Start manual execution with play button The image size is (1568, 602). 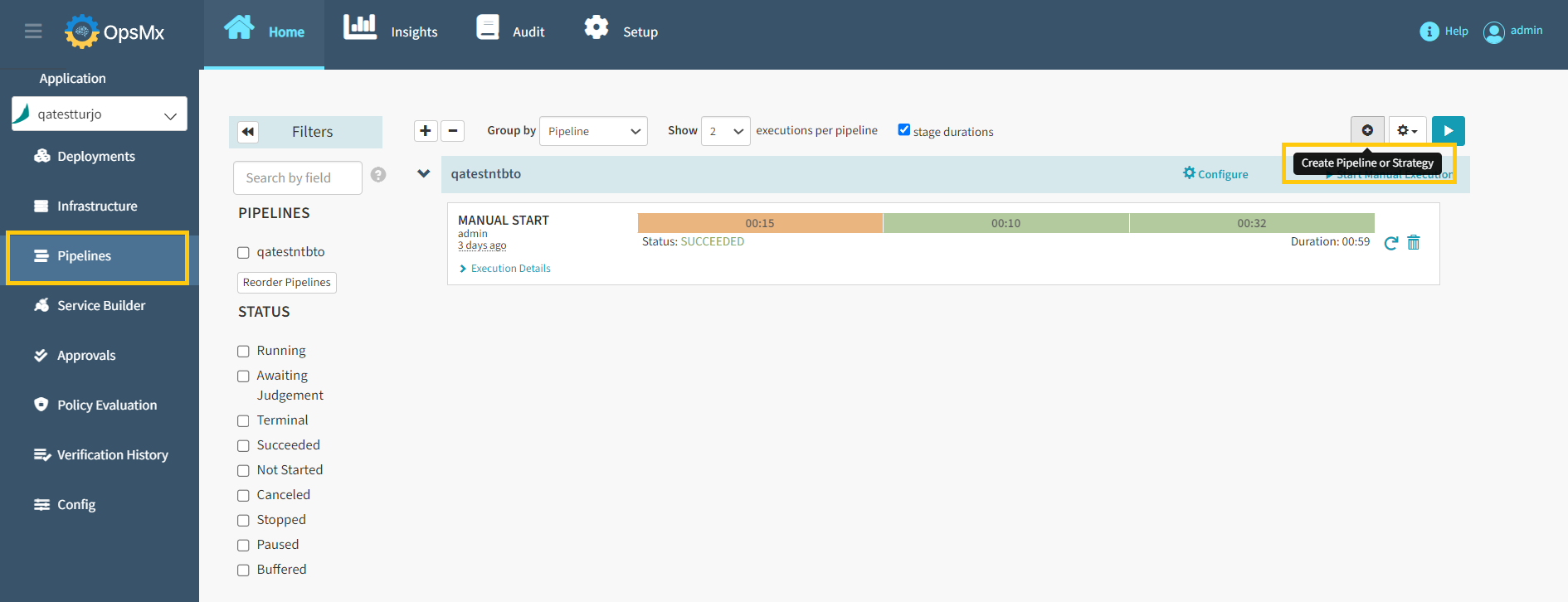click(1449, 130)
